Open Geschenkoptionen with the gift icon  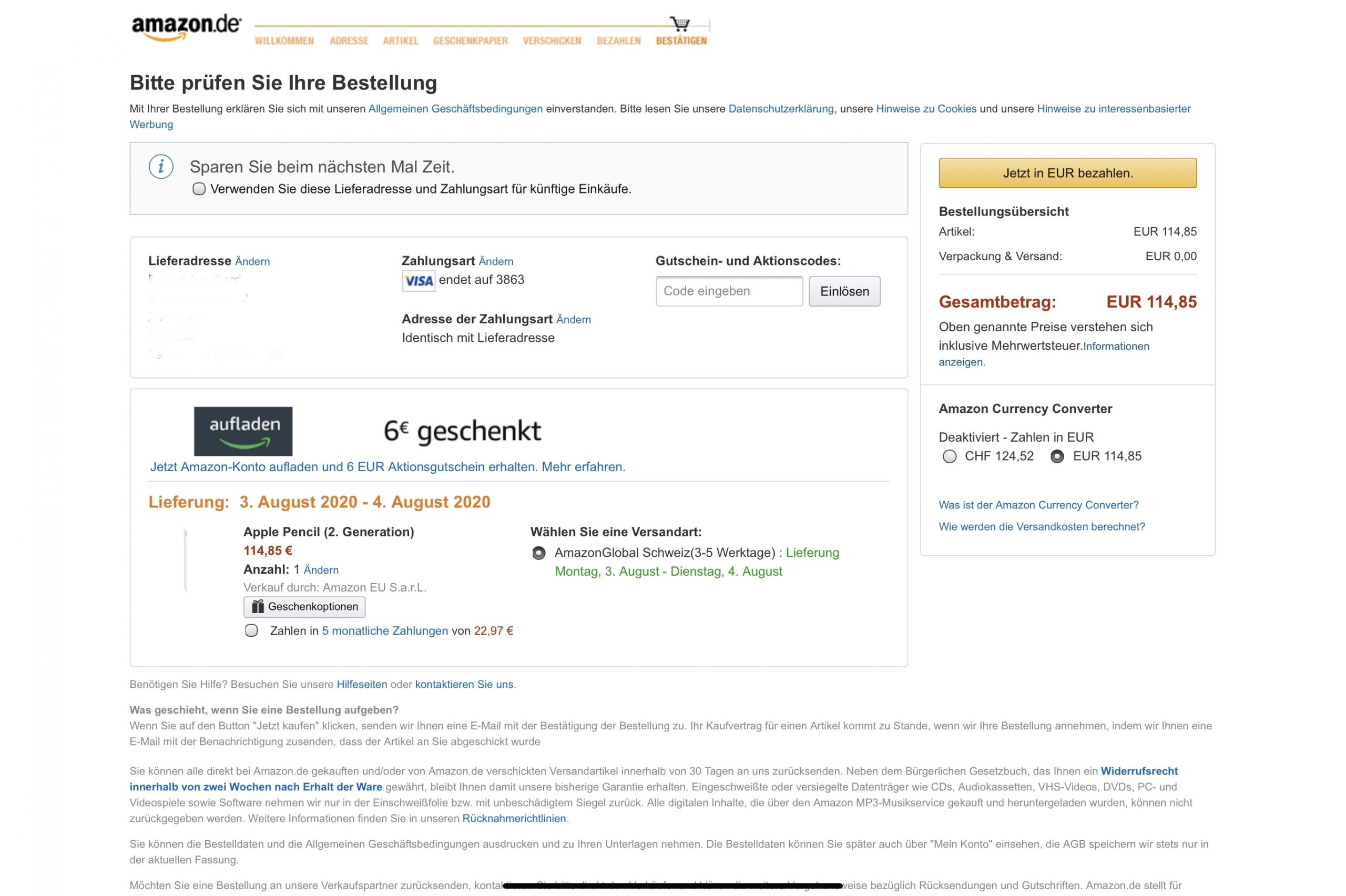(304, 606)
